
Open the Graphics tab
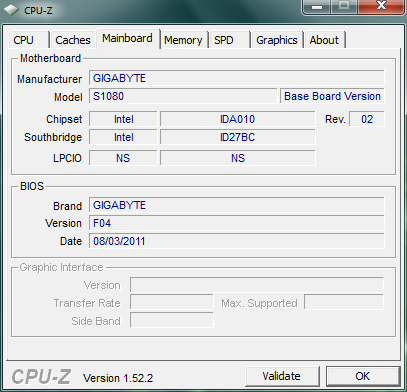pyautogui.click(x=277, y=40)
